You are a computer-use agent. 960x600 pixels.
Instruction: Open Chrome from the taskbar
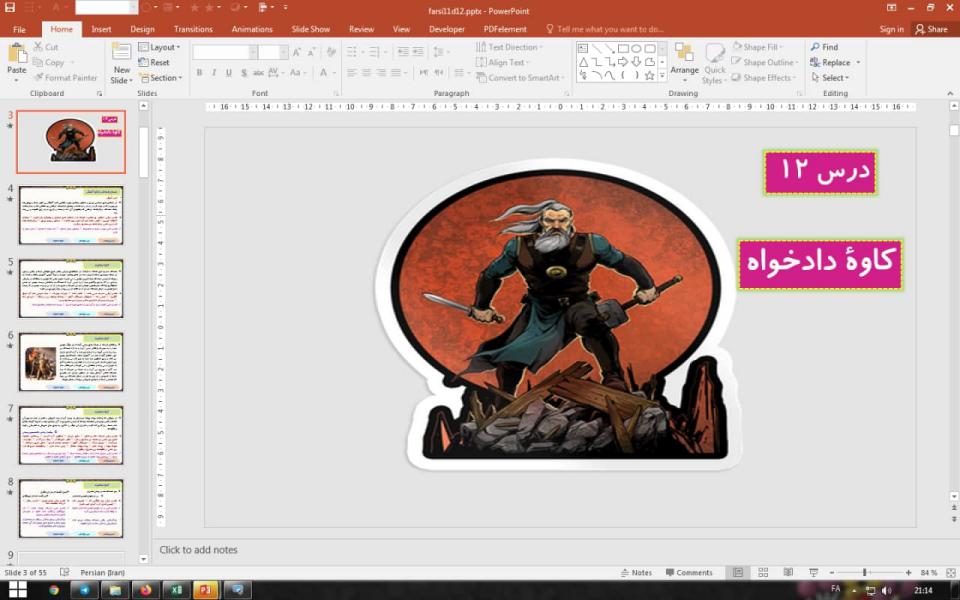[x=54, y=590]
